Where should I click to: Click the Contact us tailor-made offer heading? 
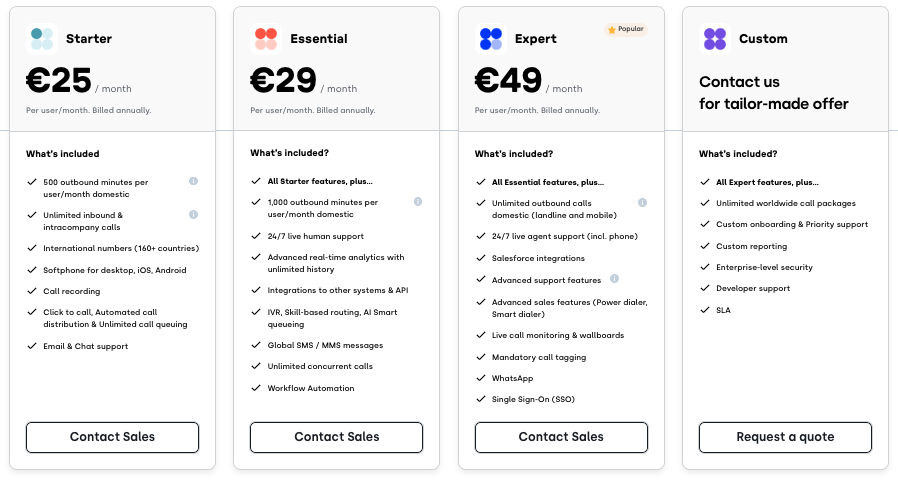click(773, 93)
